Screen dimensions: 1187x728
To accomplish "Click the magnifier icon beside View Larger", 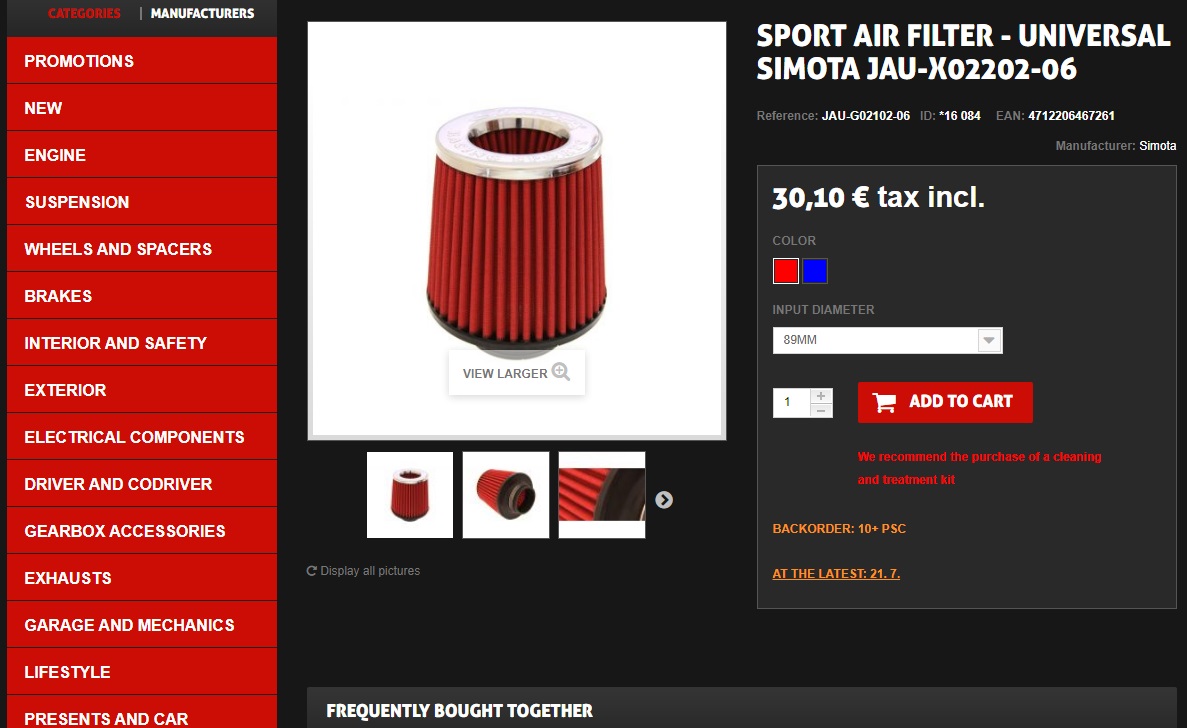I will (x=561, y=372).
